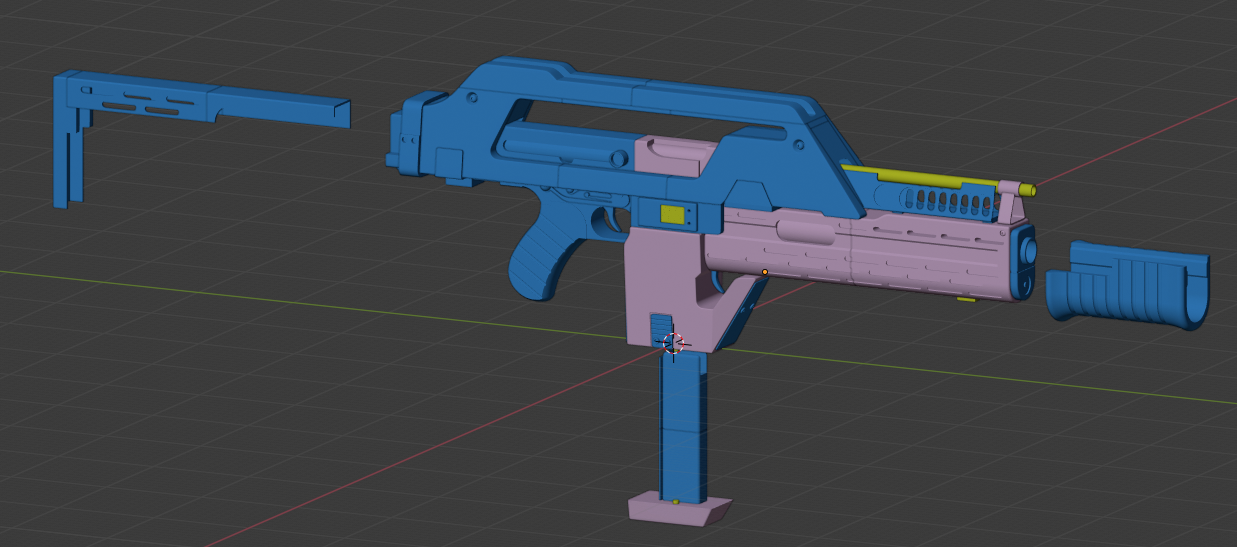The width and height of the screenshot is (1237, 547).
Task: Select the yellow ammo counter display
Action: point(672,214)
